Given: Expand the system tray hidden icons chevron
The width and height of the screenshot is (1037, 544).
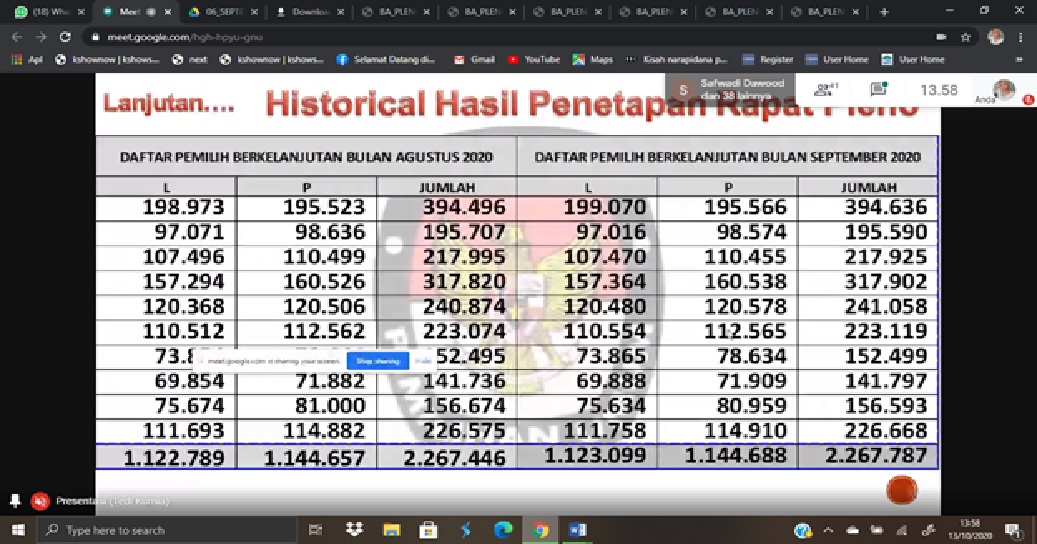Looking at the screenshot, I should 830,530.
